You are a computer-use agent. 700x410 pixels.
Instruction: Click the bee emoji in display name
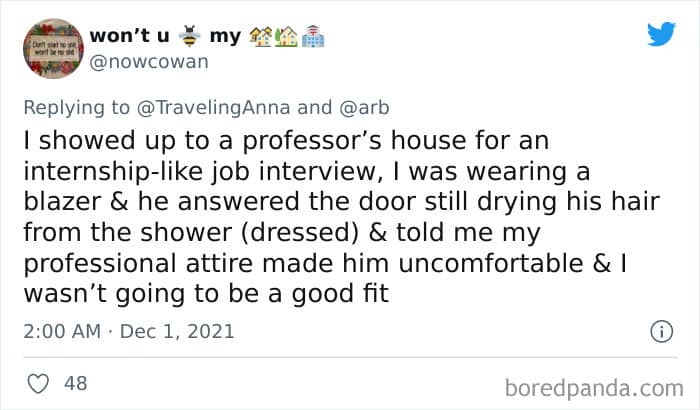pos(188,37)
